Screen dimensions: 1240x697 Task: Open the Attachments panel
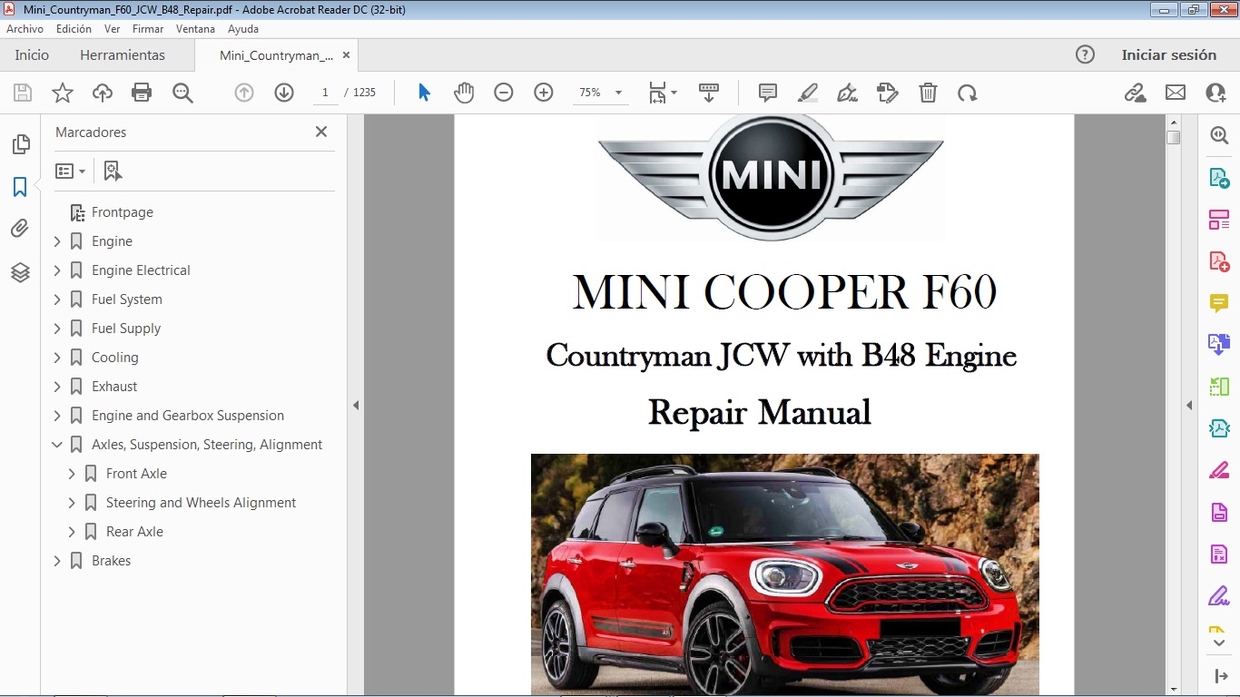[21, 228]
